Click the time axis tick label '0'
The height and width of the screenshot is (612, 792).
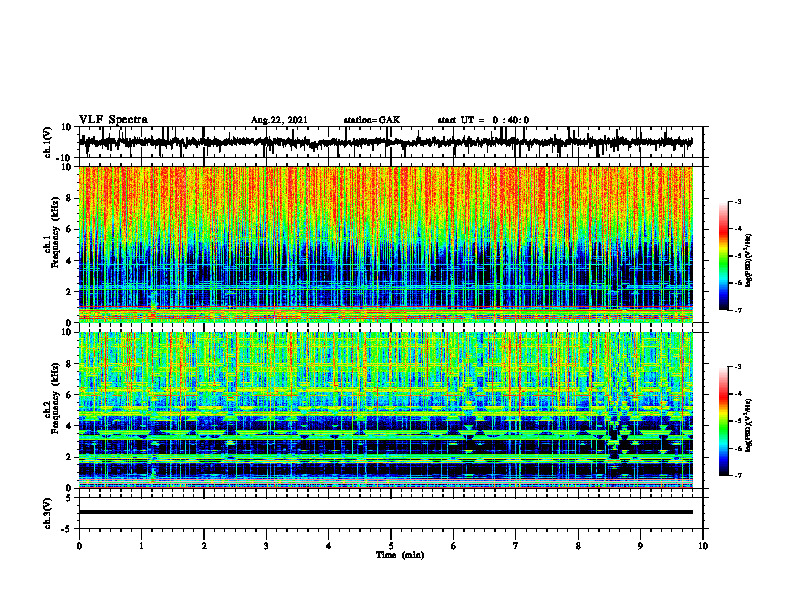[79, 546]
